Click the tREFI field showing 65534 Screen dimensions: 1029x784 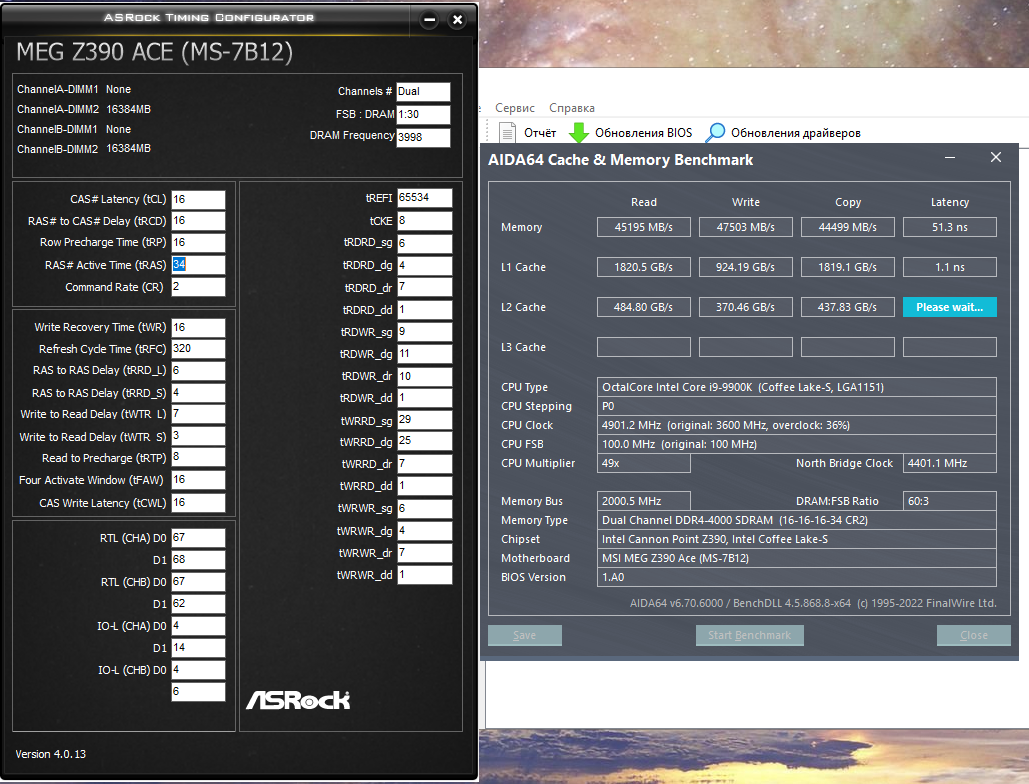[x=424, y=197]
